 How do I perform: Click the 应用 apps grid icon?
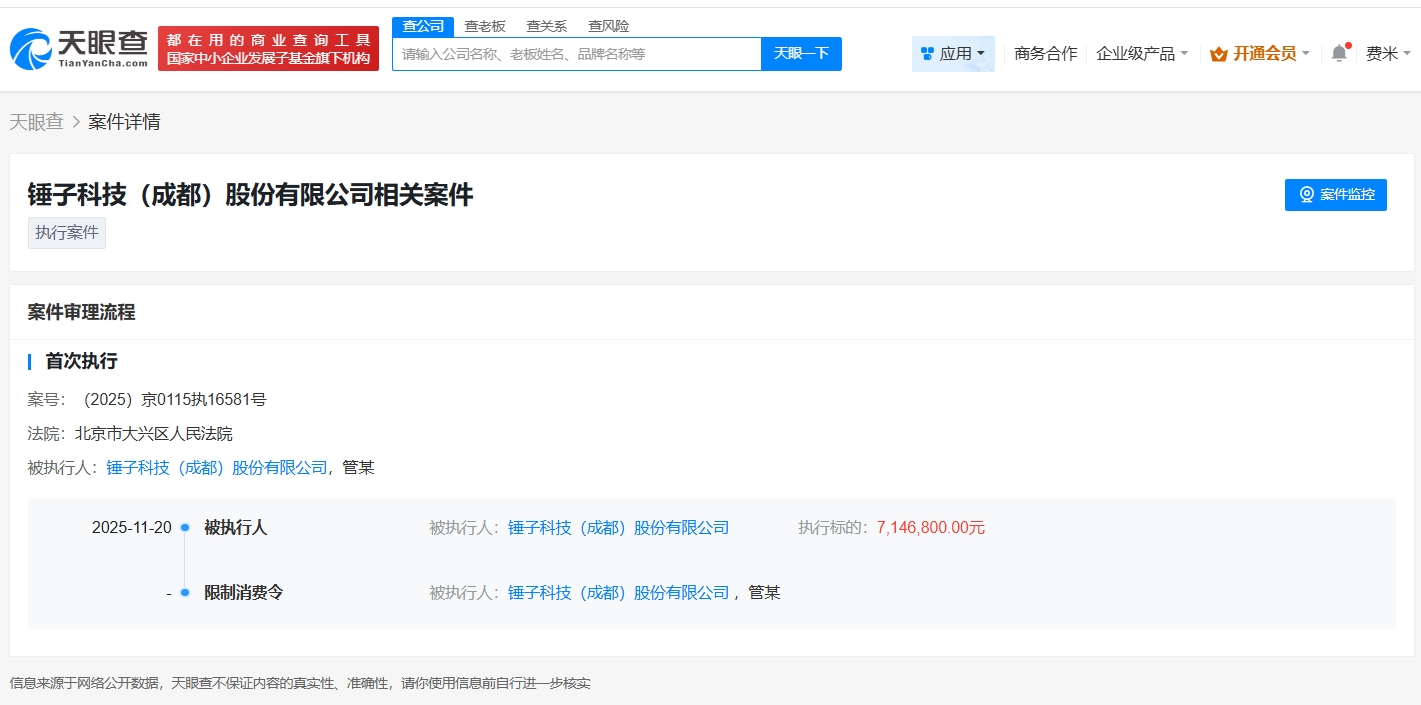pyautogui.click(x=927, y=54)
